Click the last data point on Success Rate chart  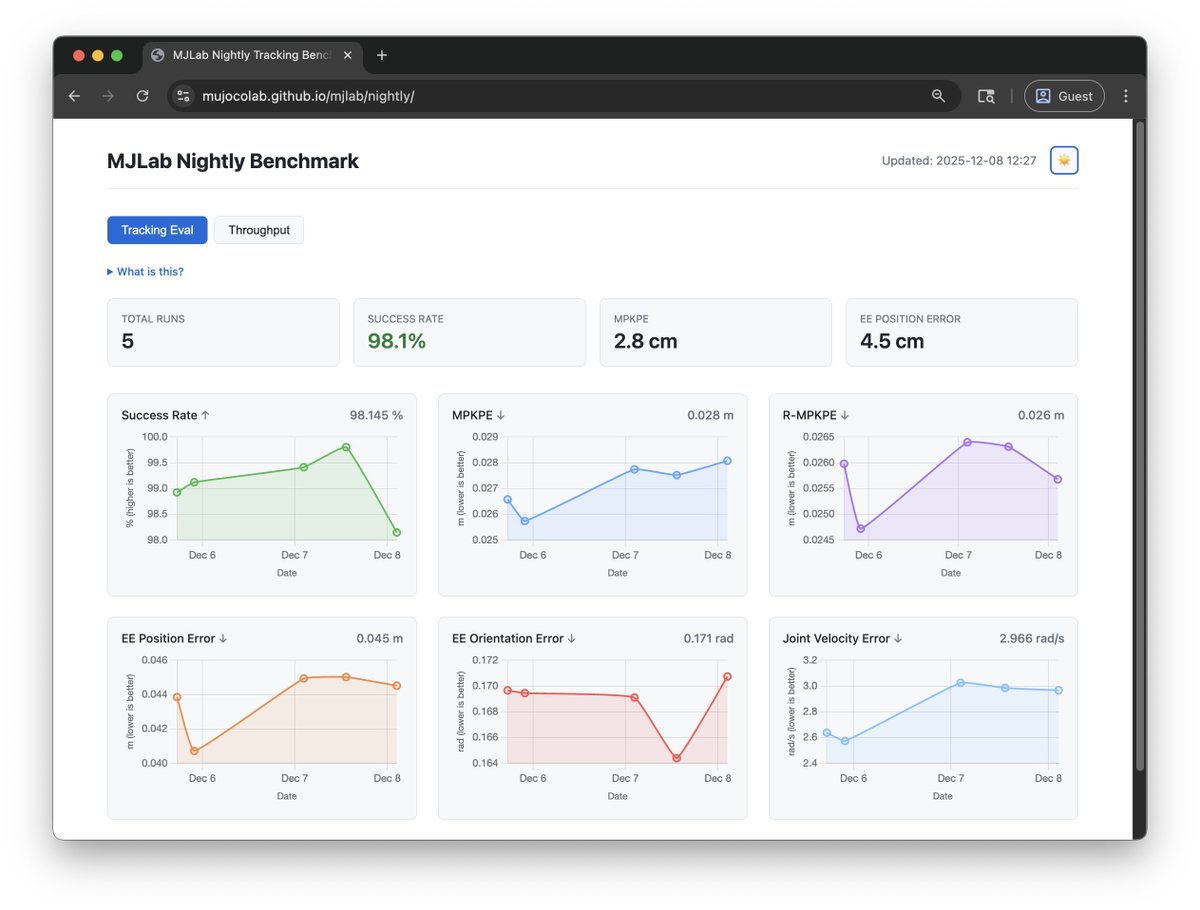[397, 532]
